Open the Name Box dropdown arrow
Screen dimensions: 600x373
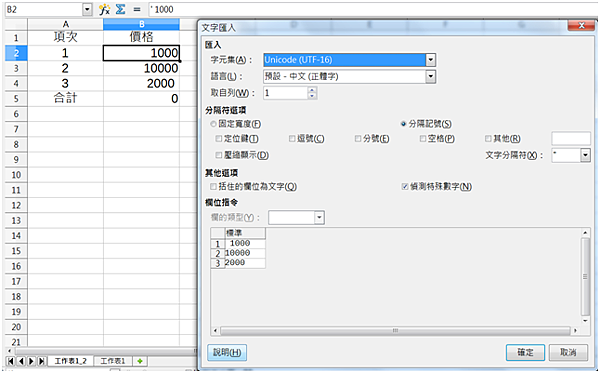tap(88, 10)
